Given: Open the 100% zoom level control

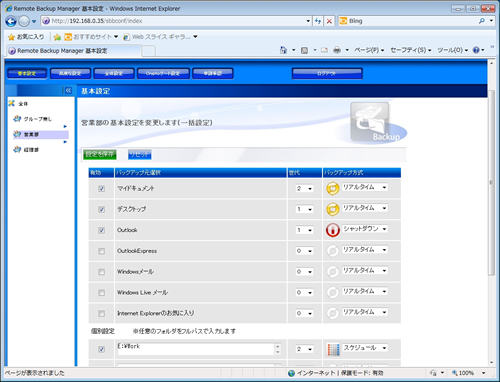Looking at the screenshot, I should [x=468, y=373].
